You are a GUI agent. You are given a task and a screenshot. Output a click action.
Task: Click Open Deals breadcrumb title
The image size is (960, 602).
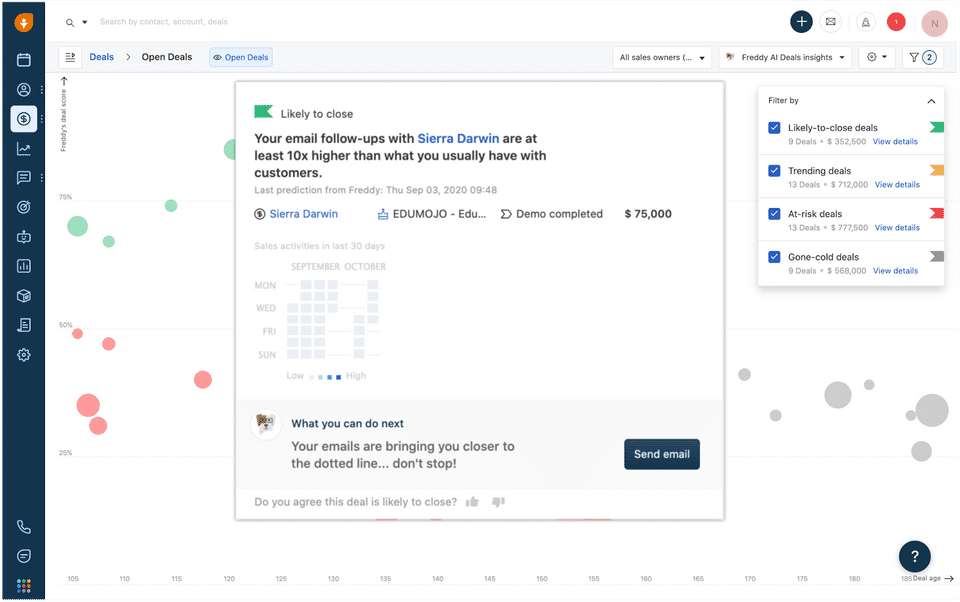click(167, 57)
